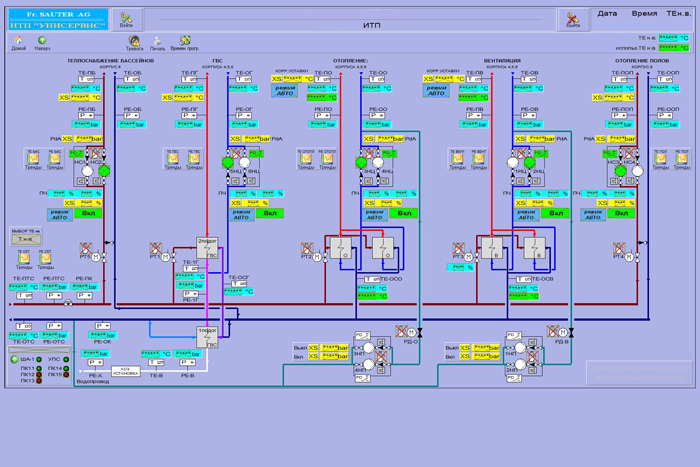Image resolution: width=700 pixels, height=467 pixels.
Task: Open the РЕ СЕТ Тренды chart icon
Action: click(x=45, y=259)
